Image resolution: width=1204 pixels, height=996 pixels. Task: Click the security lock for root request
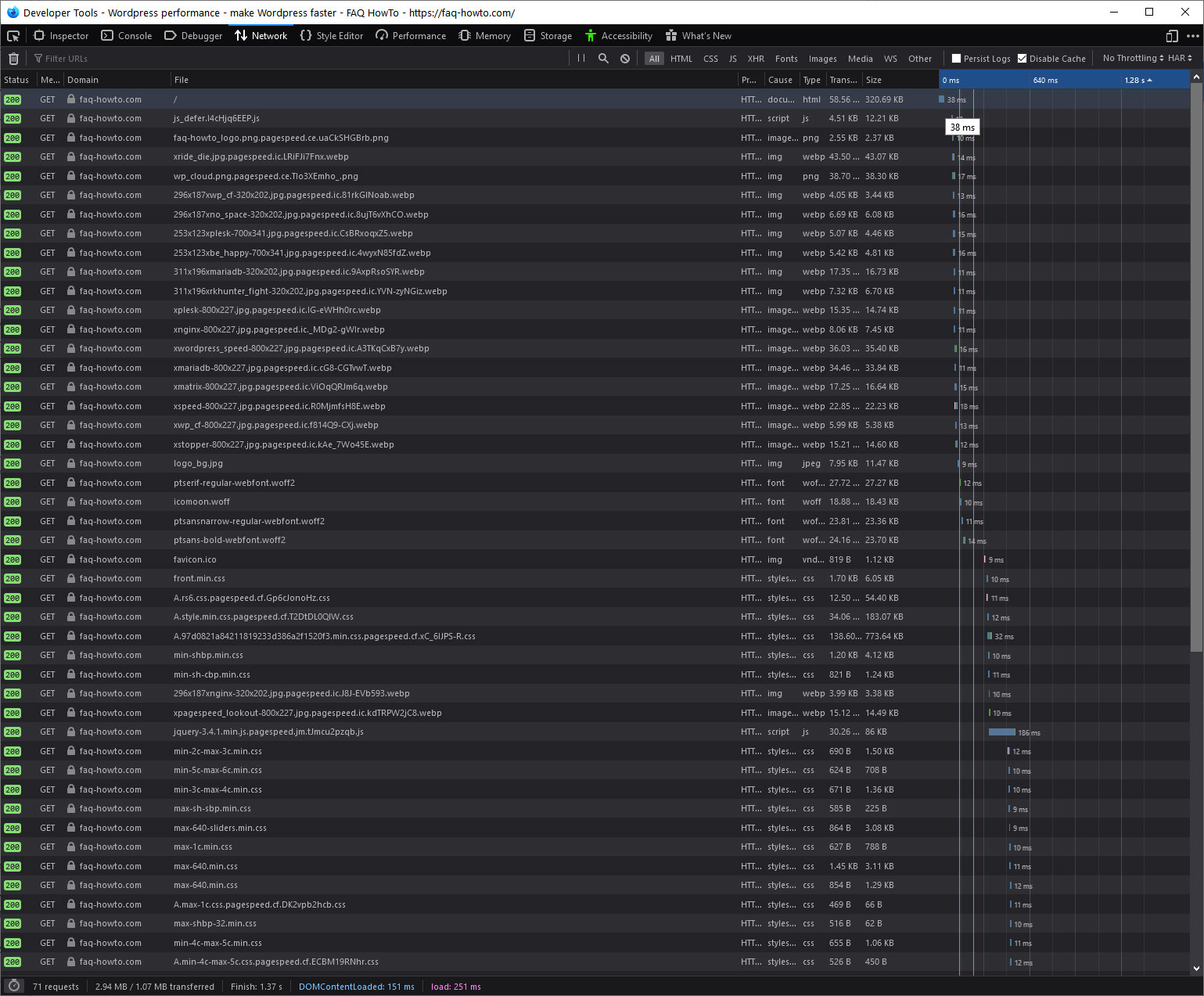pyautogui.click(x=71, y=99)
